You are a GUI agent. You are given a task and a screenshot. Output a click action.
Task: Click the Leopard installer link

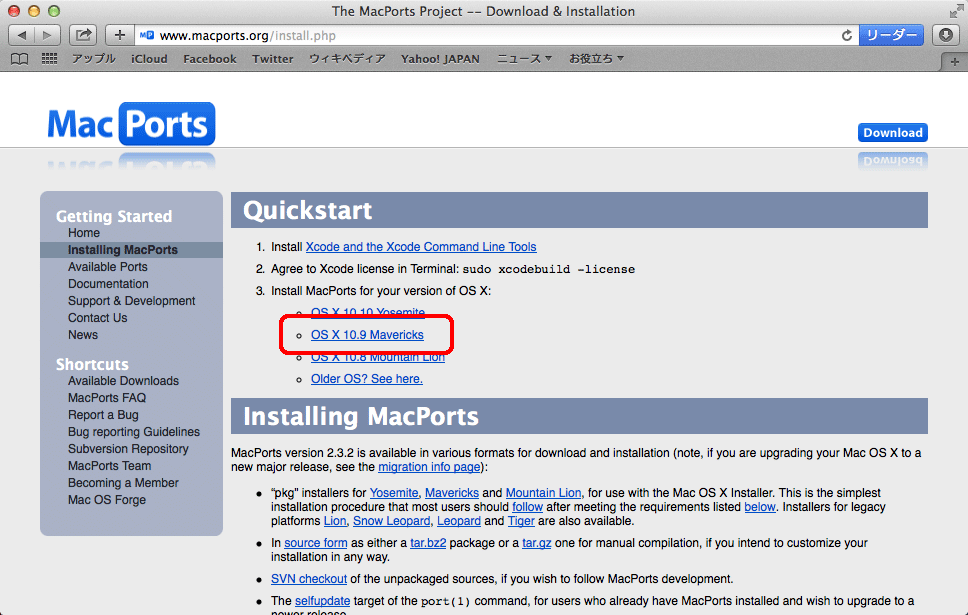click(459, 521)
